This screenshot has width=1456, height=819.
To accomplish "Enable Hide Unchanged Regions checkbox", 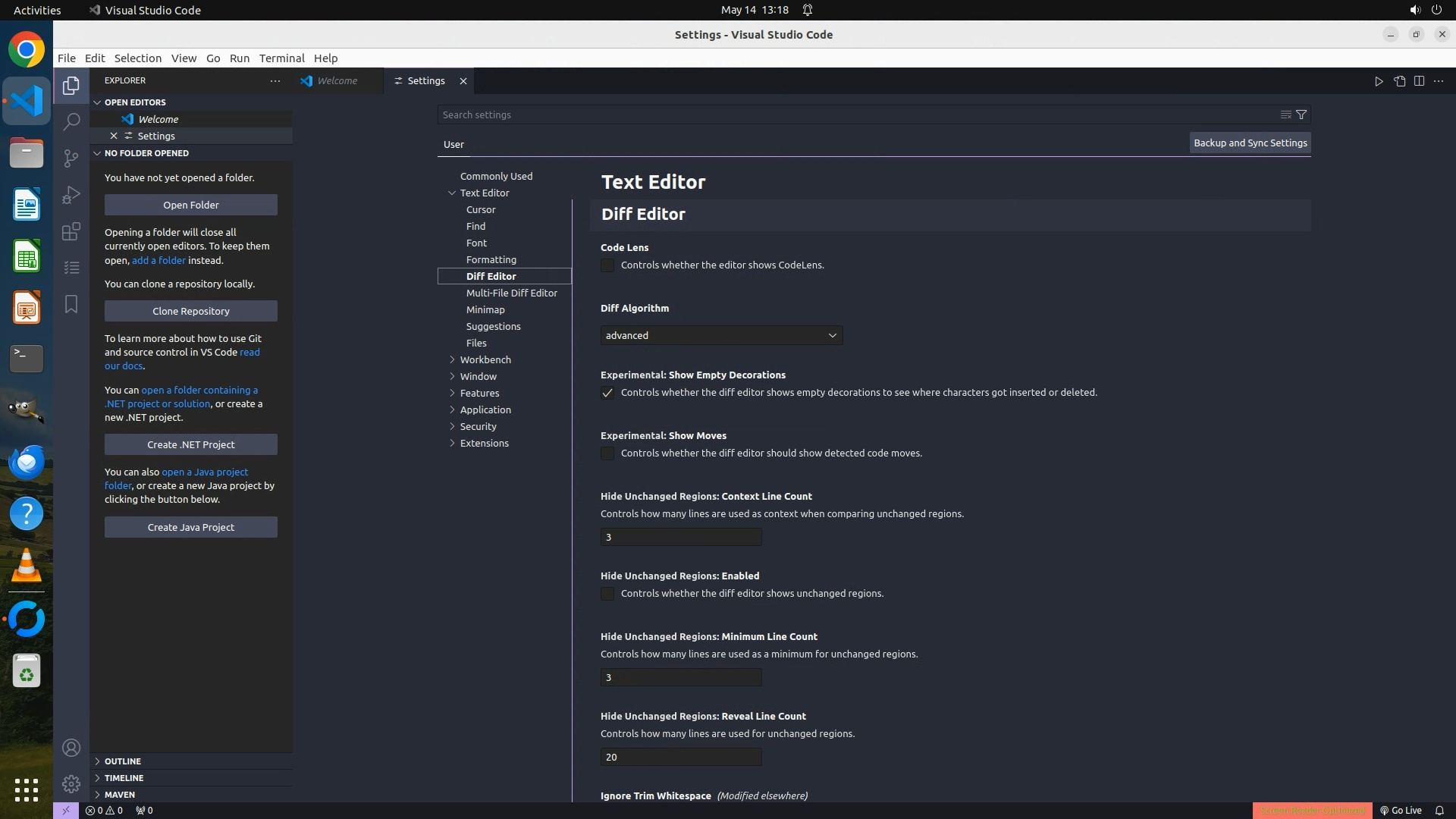I will 607,594.
